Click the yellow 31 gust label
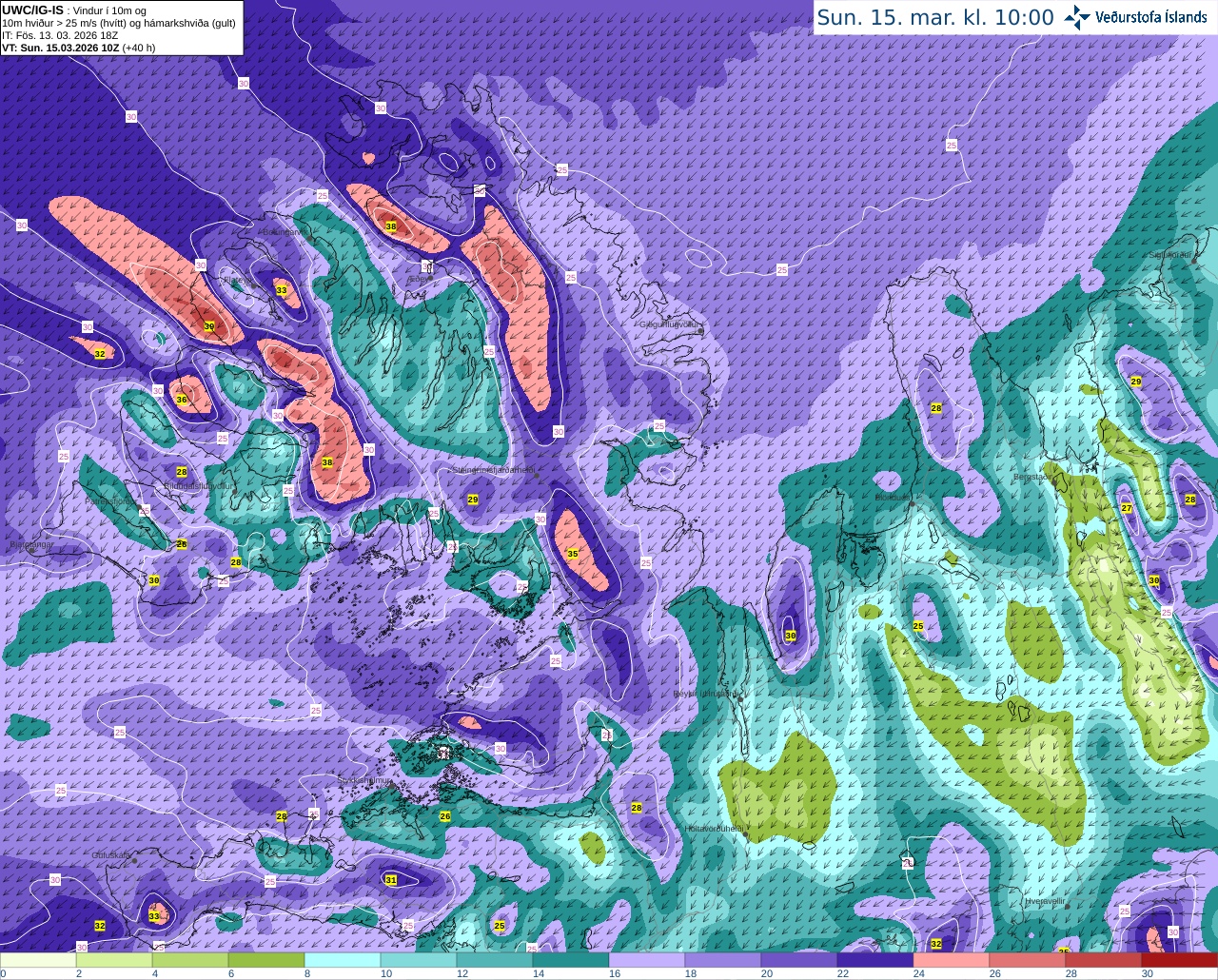 pyautogui.click(x=391, y=880)
